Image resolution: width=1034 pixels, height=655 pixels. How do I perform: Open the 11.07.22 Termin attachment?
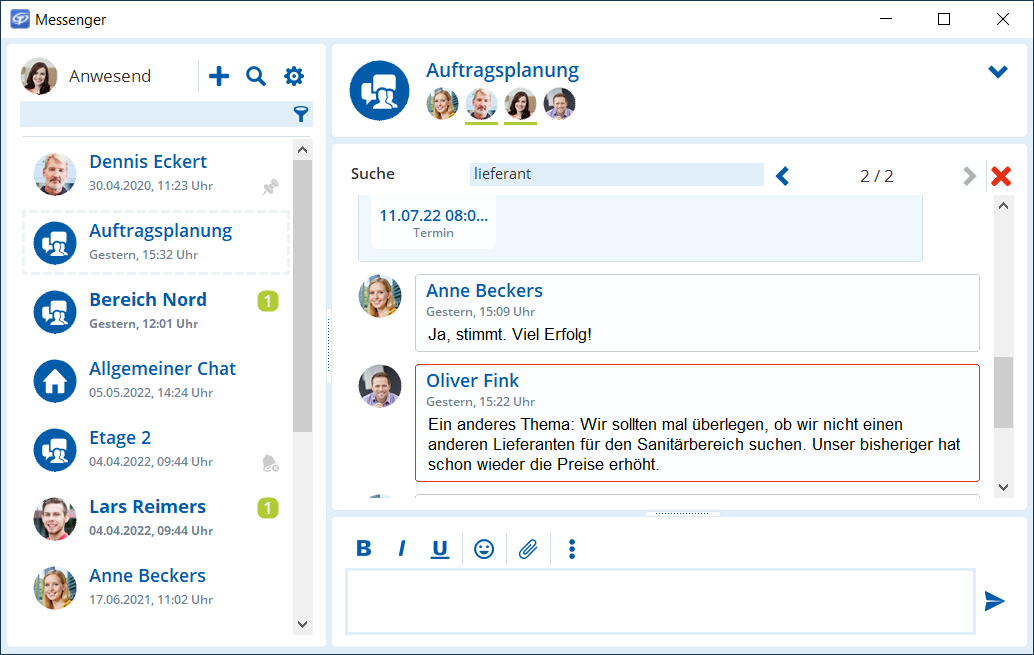point(433,222)
